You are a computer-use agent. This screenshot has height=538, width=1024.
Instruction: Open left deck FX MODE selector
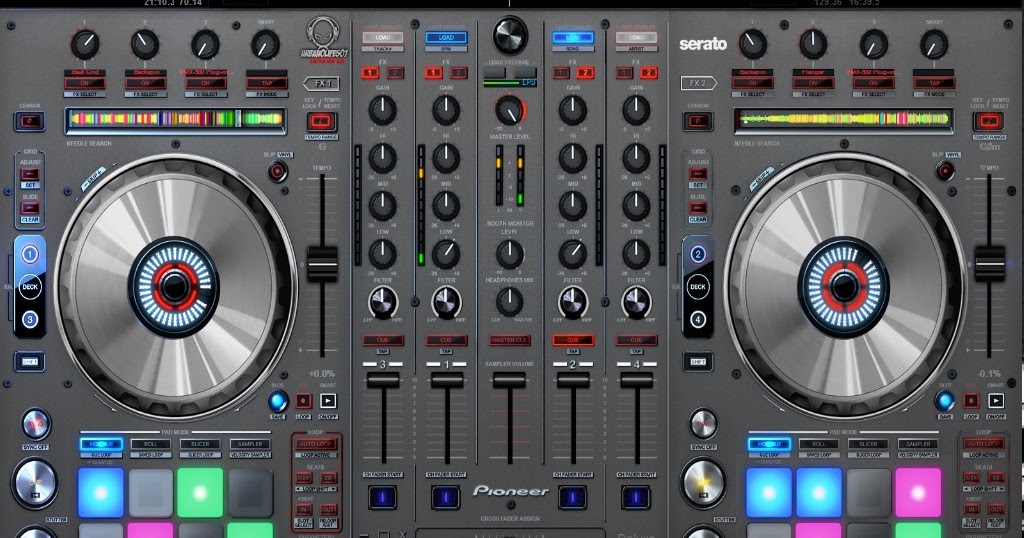266,95
